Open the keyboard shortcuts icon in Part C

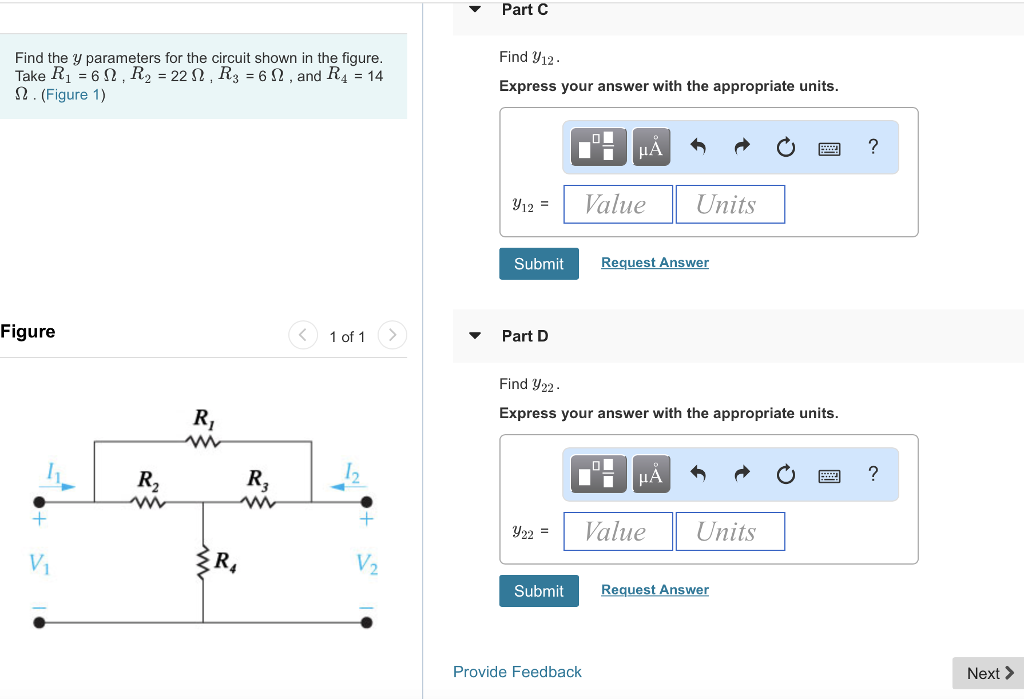(829, 146)
